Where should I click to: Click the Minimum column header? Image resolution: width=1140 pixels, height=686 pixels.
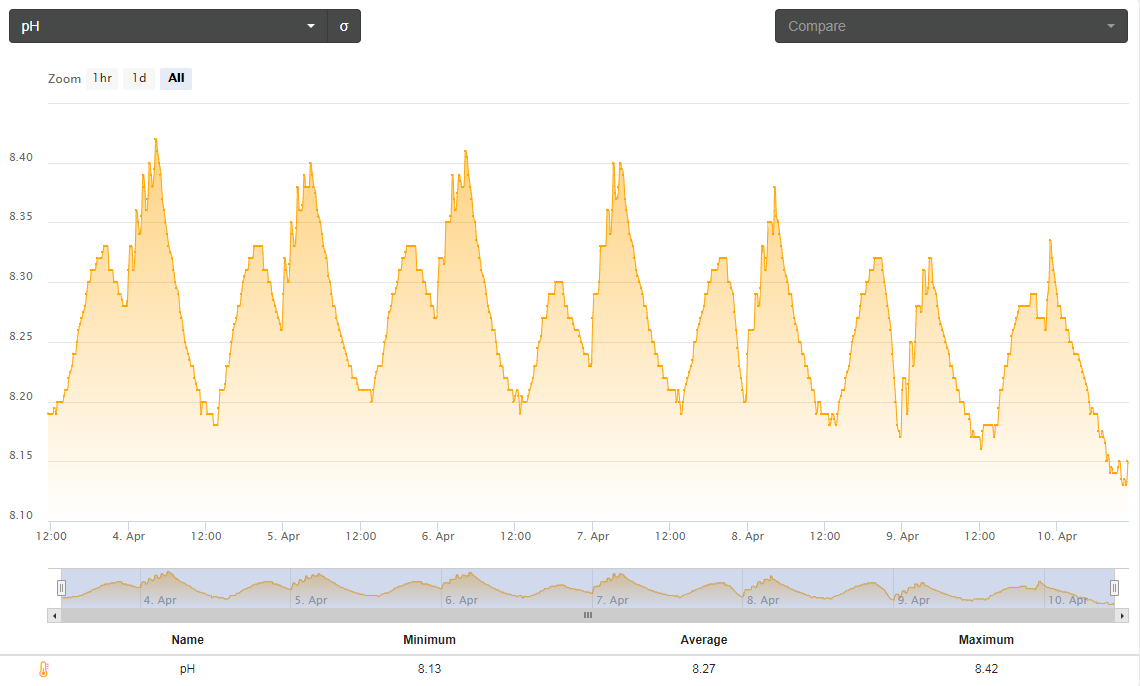(x=429, y=640)
